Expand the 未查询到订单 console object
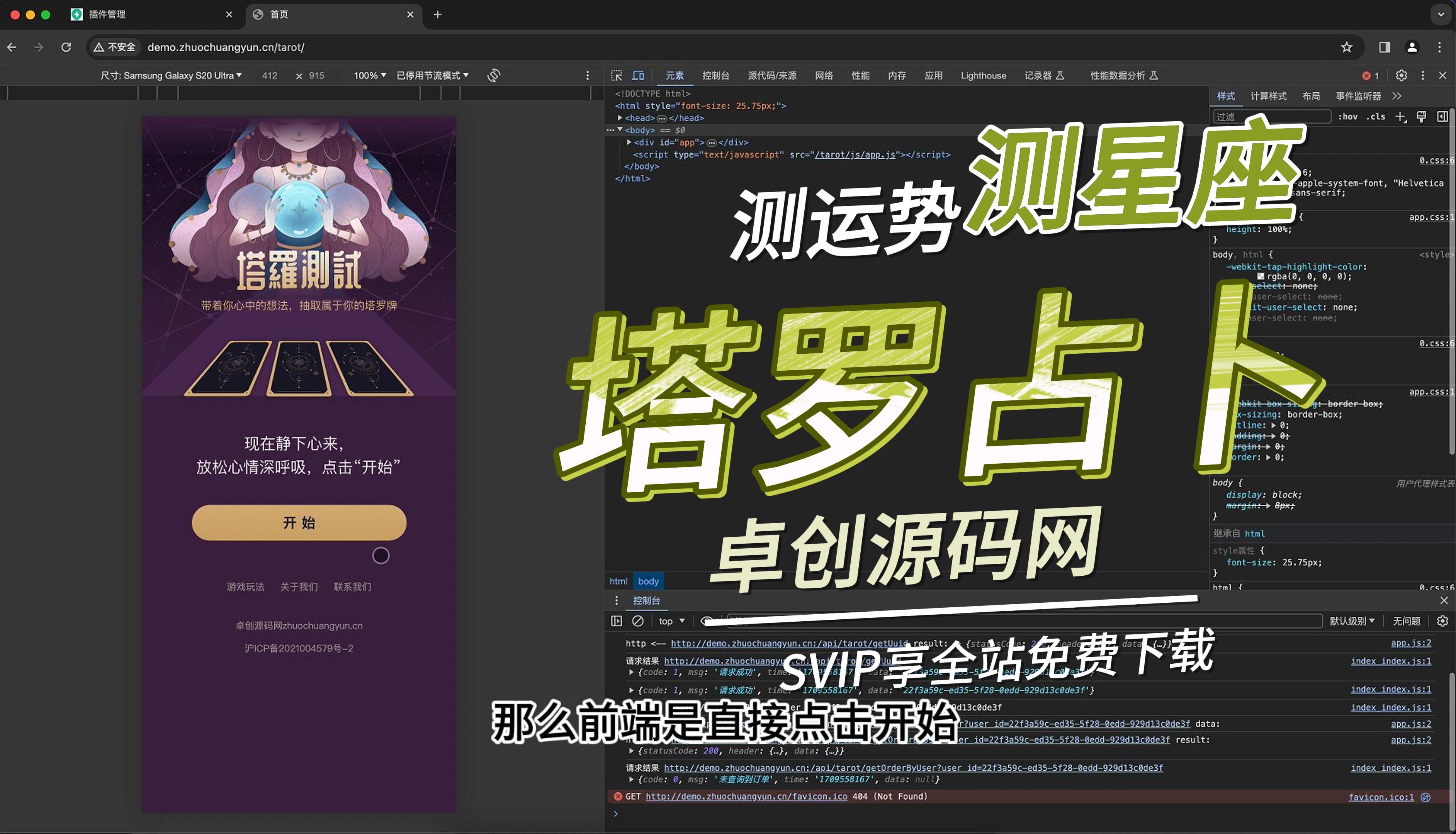Image resolution: width=1456 pixels, height=834 pixels. pyautogui.click(x=632, y=780)
